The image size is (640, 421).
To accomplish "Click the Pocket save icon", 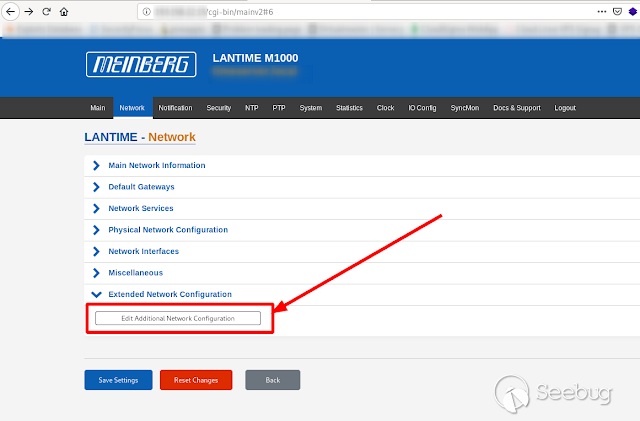I will [617, 11].
